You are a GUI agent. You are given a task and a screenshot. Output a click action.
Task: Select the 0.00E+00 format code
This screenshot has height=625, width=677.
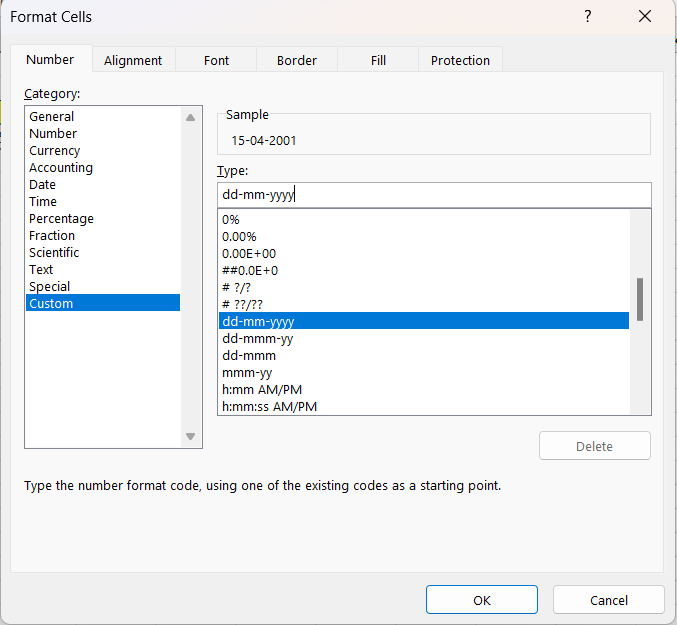[x=249, y=254]
